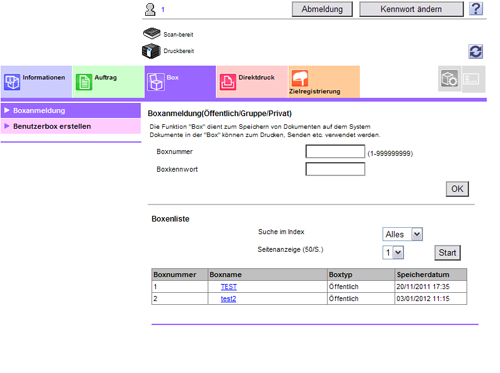Confirm box login with OK button
Viewport: 500px width, 373px height.
457,189
